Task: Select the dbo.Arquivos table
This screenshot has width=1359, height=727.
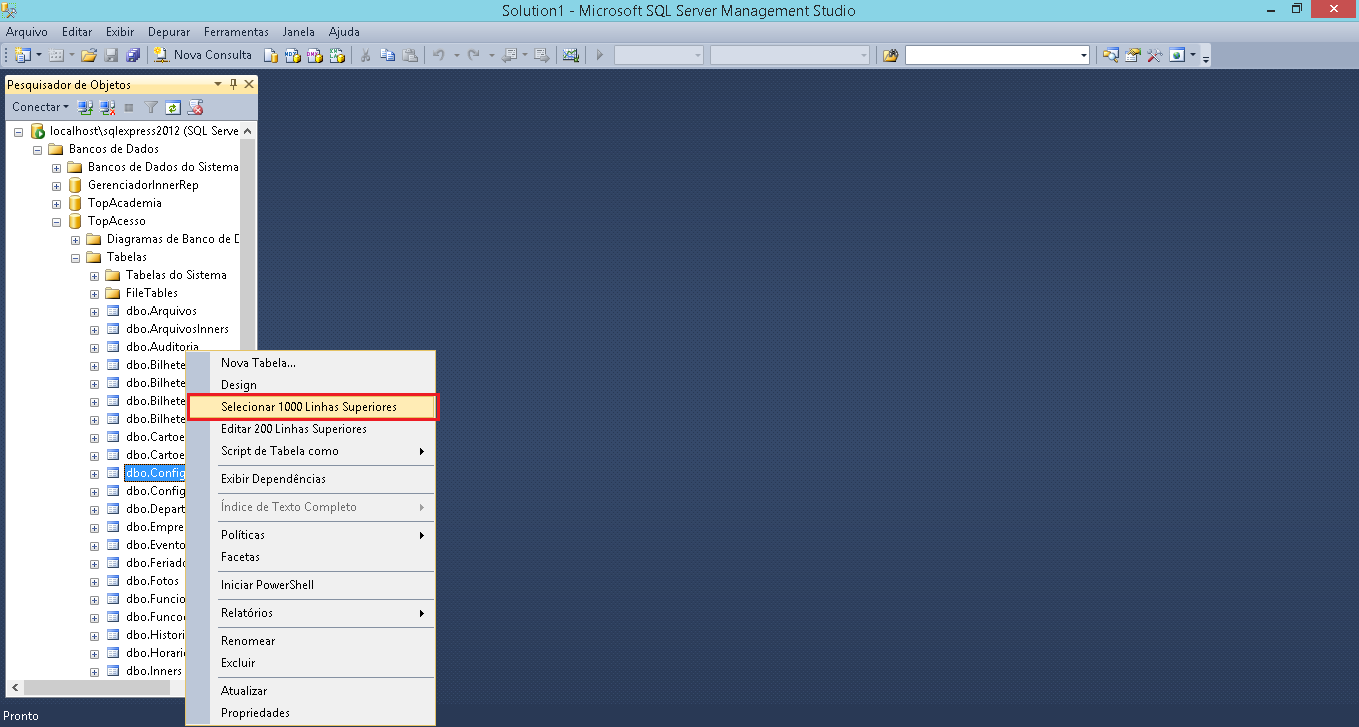Action: click(161, 311)
